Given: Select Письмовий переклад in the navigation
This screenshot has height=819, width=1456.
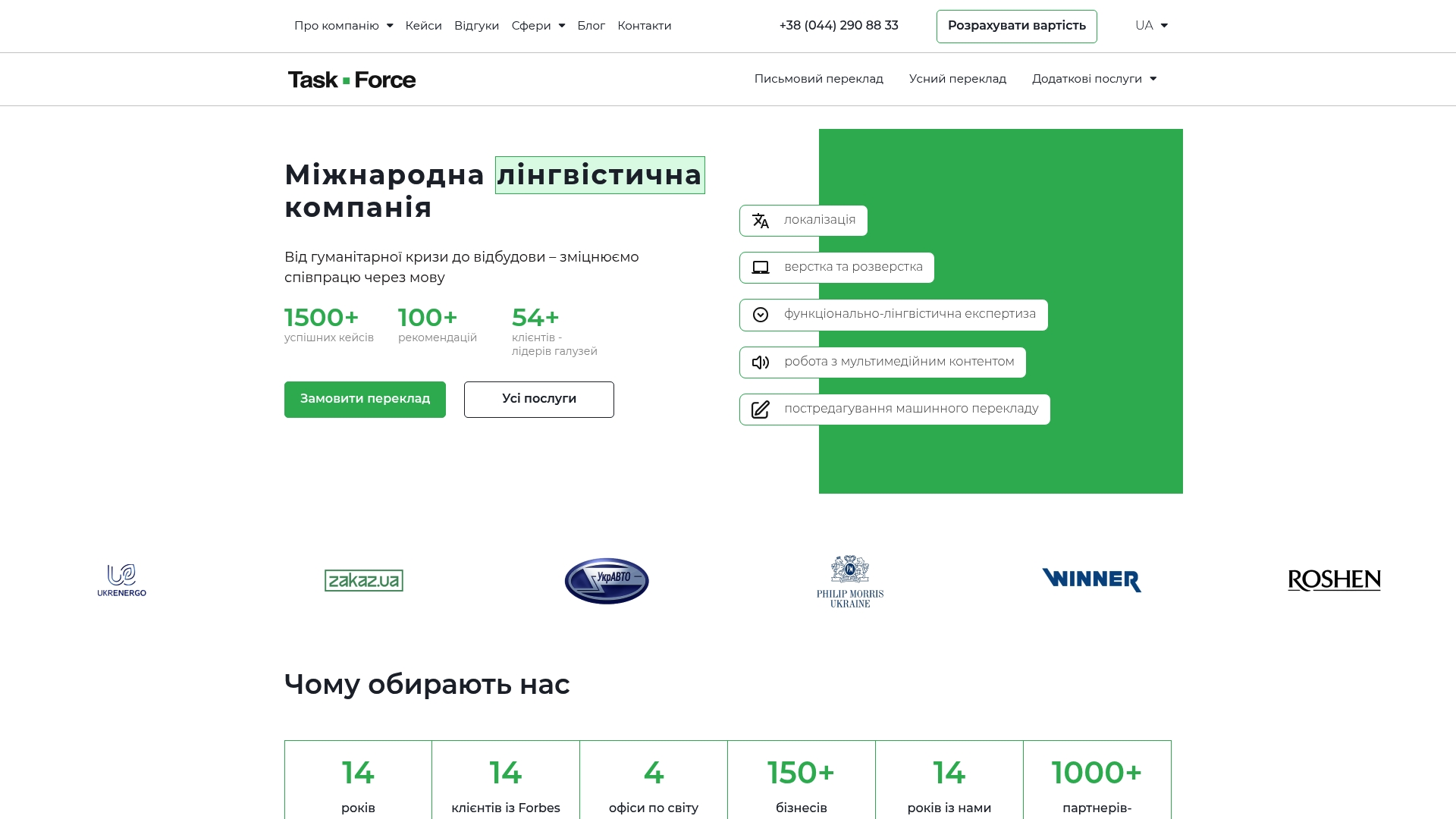Looking at the screenshot, I should coord(819,79).
